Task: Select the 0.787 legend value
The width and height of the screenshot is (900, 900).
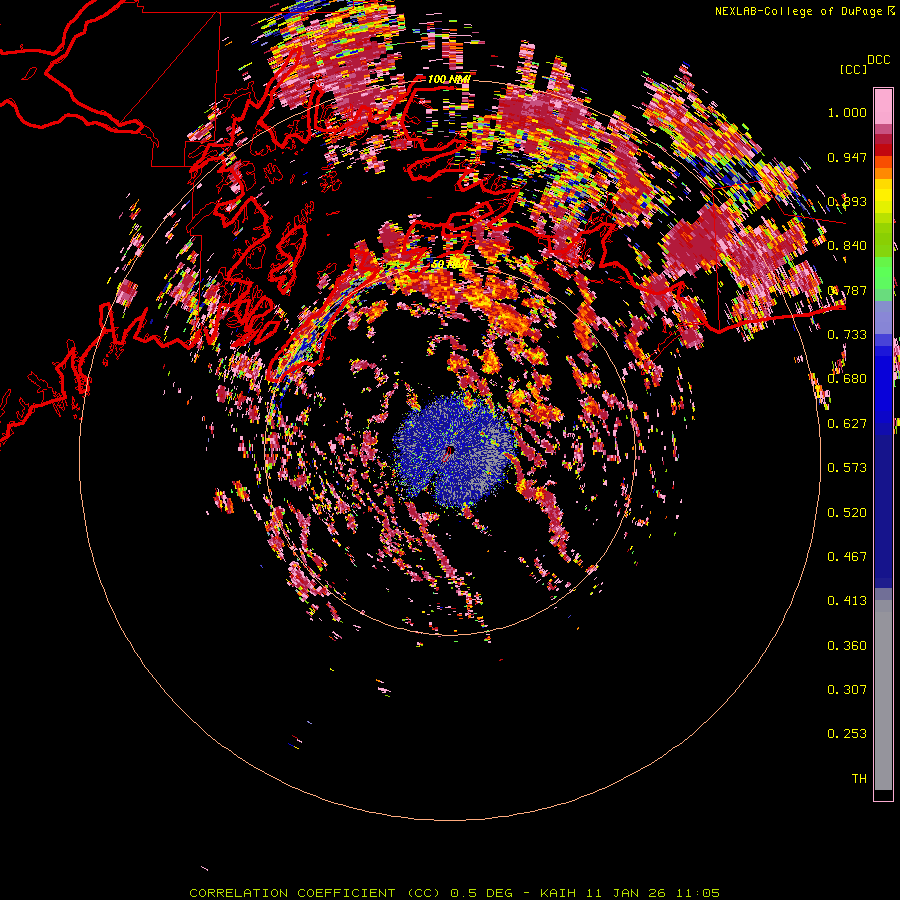Action: coord(847,290)
